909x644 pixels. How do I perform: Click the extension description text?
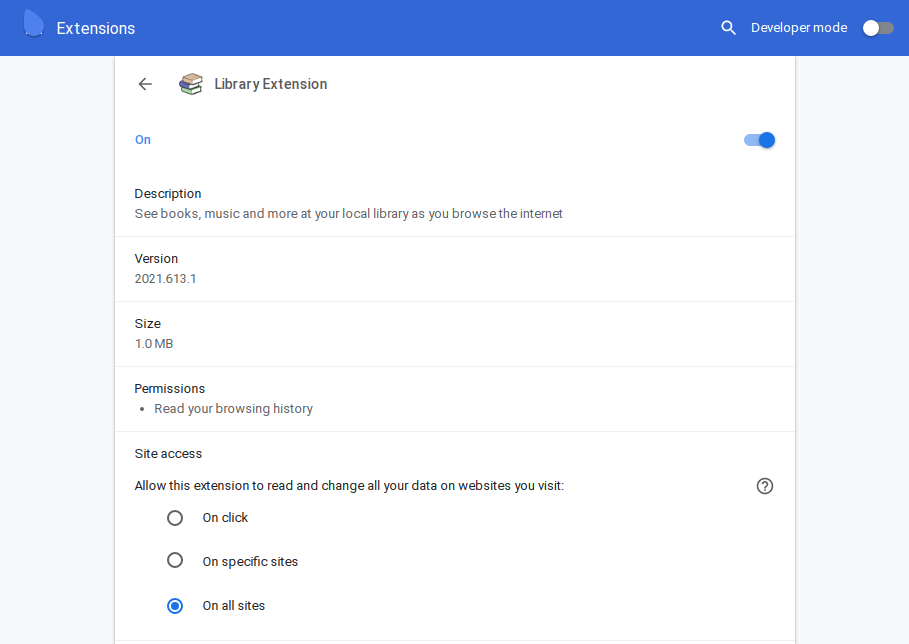pos(348,214)
